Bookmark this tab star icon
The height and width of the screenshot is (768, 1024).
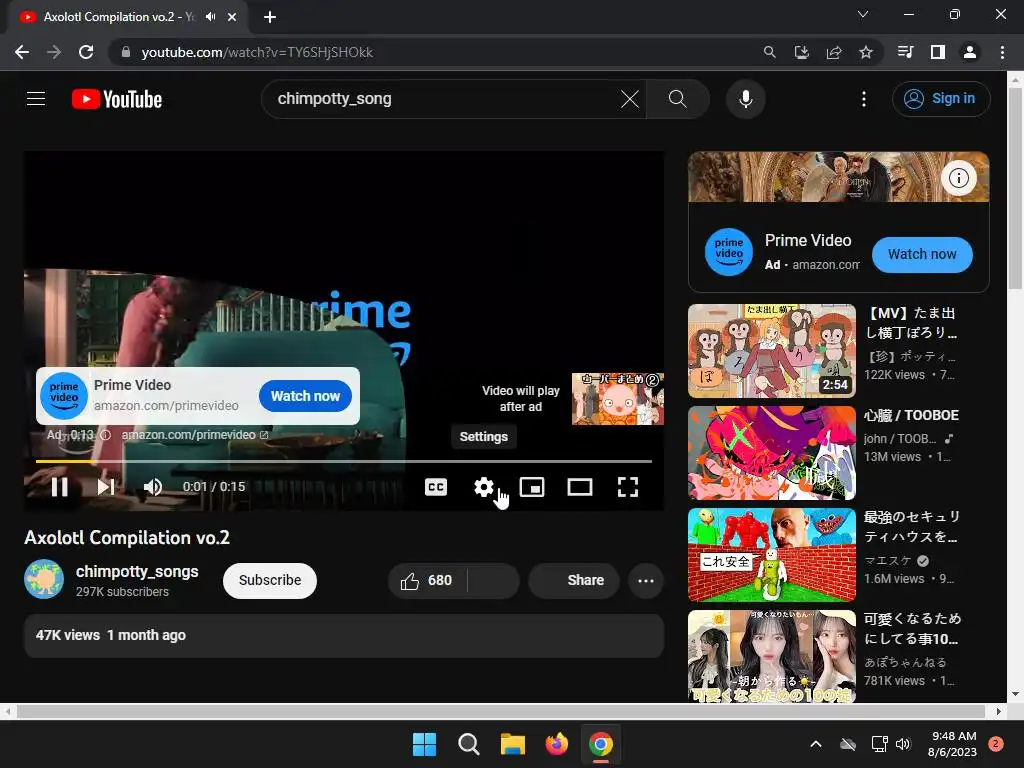866,52
